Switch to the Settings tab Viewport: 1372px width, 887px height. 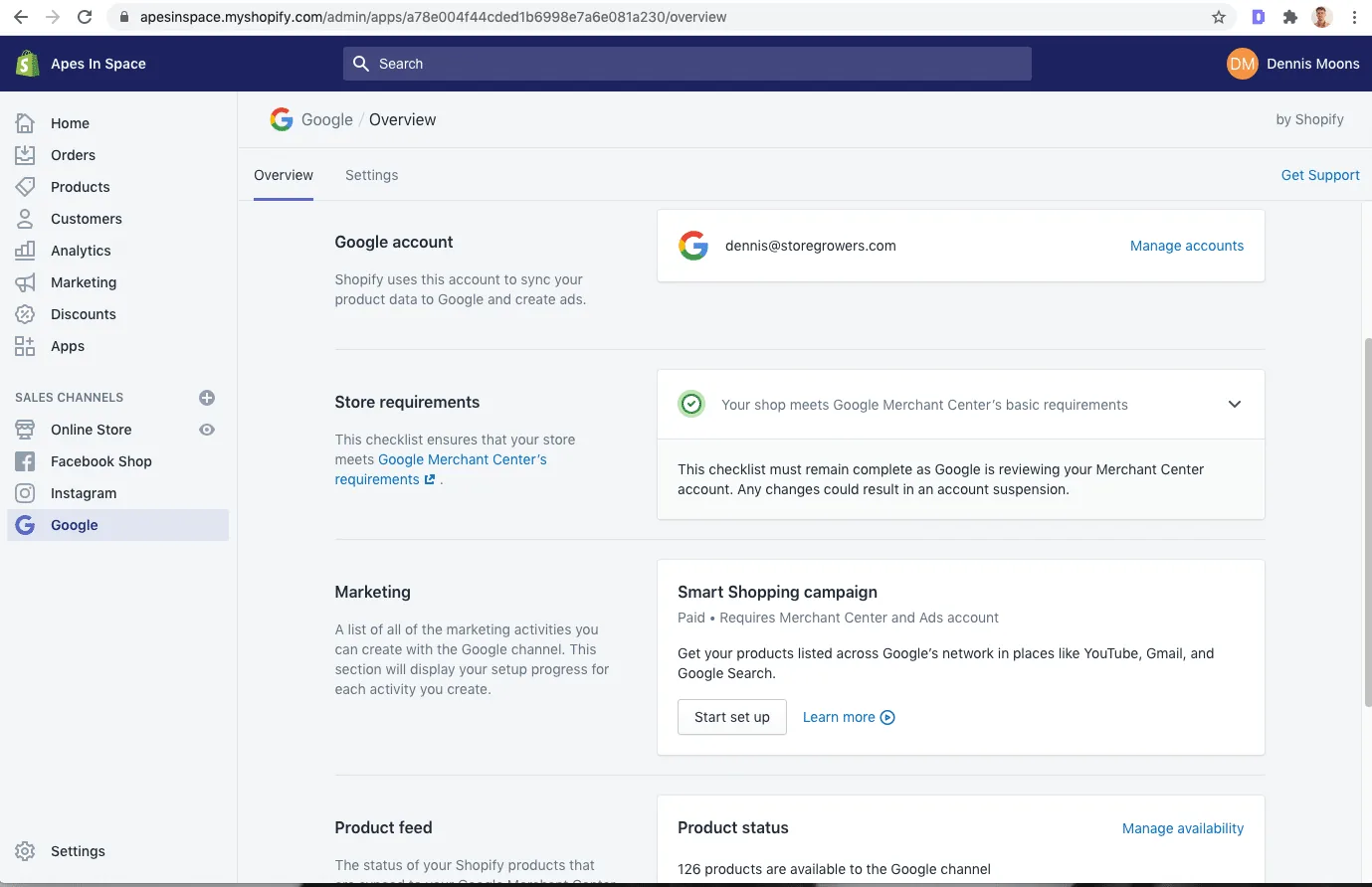[x=371, y=174]
